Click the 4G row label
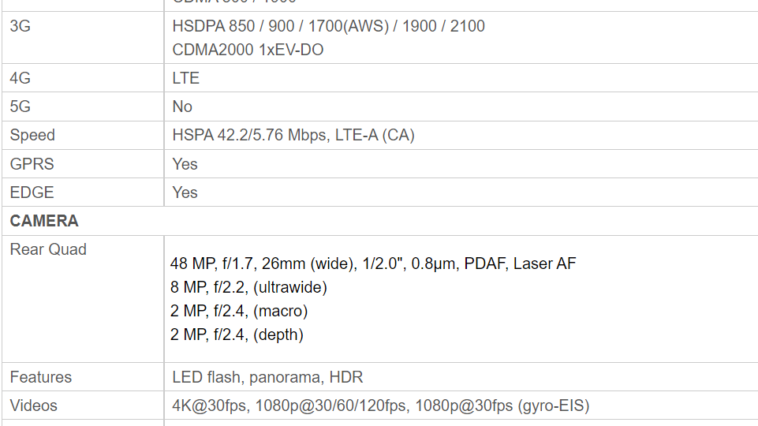The height and width of the screenshot is (426, 758). [20, 78]
